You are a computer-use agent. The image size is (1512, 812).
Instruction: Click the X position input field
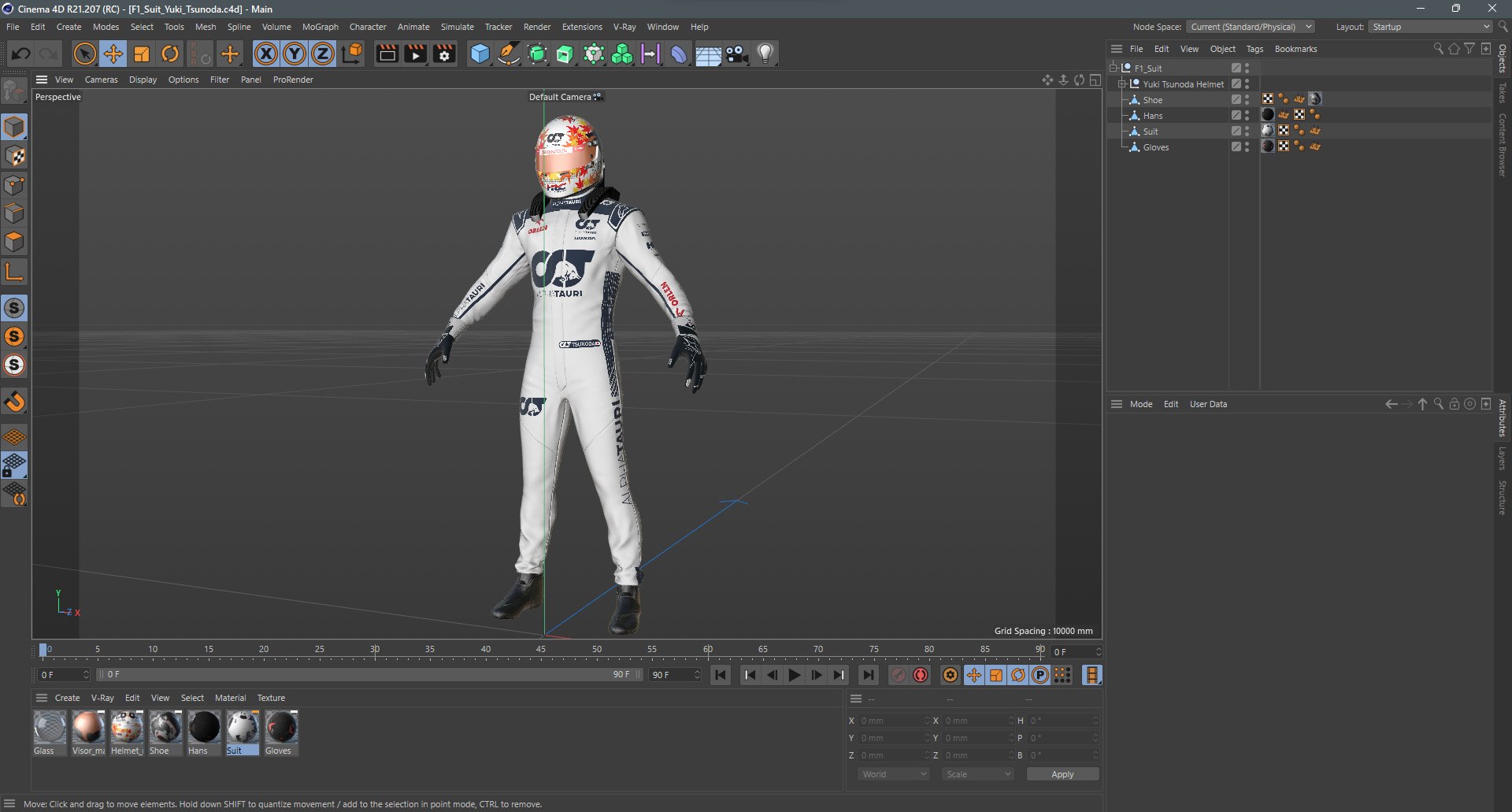coord(893,721)
